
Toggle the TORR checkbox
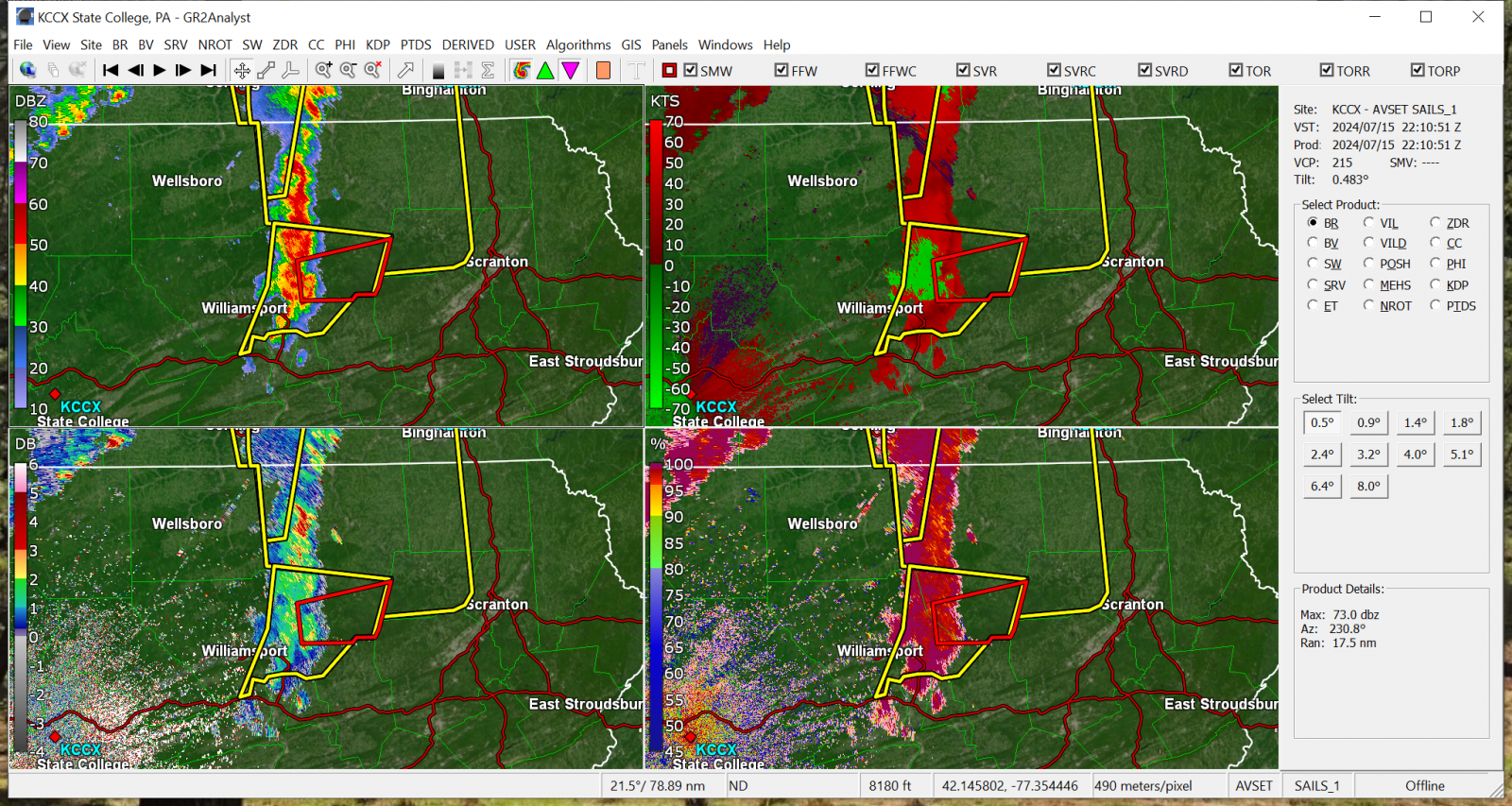tap(1327, 70)
